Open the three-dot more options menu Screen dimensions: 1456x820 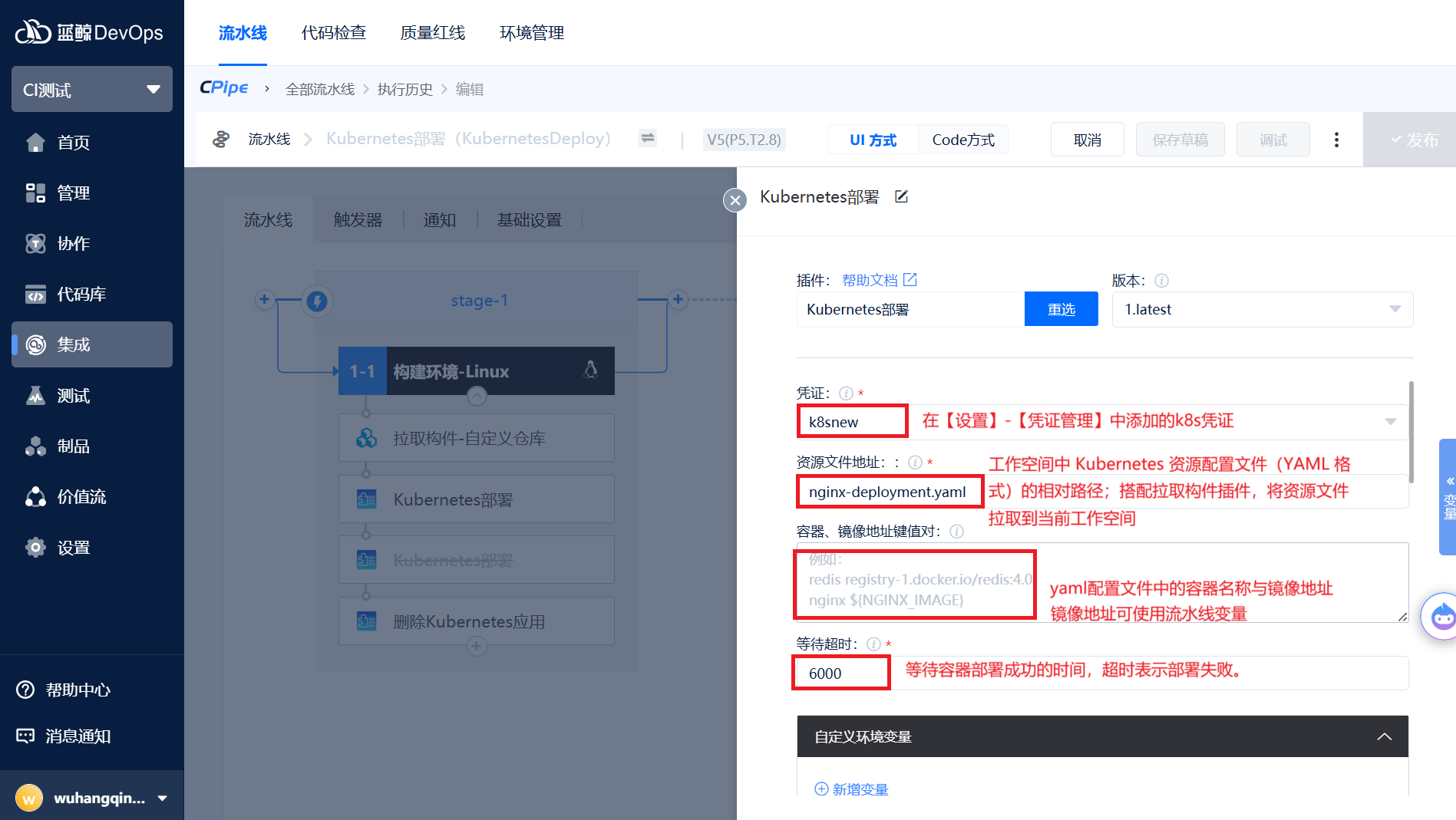click(x=1336, y=140)
